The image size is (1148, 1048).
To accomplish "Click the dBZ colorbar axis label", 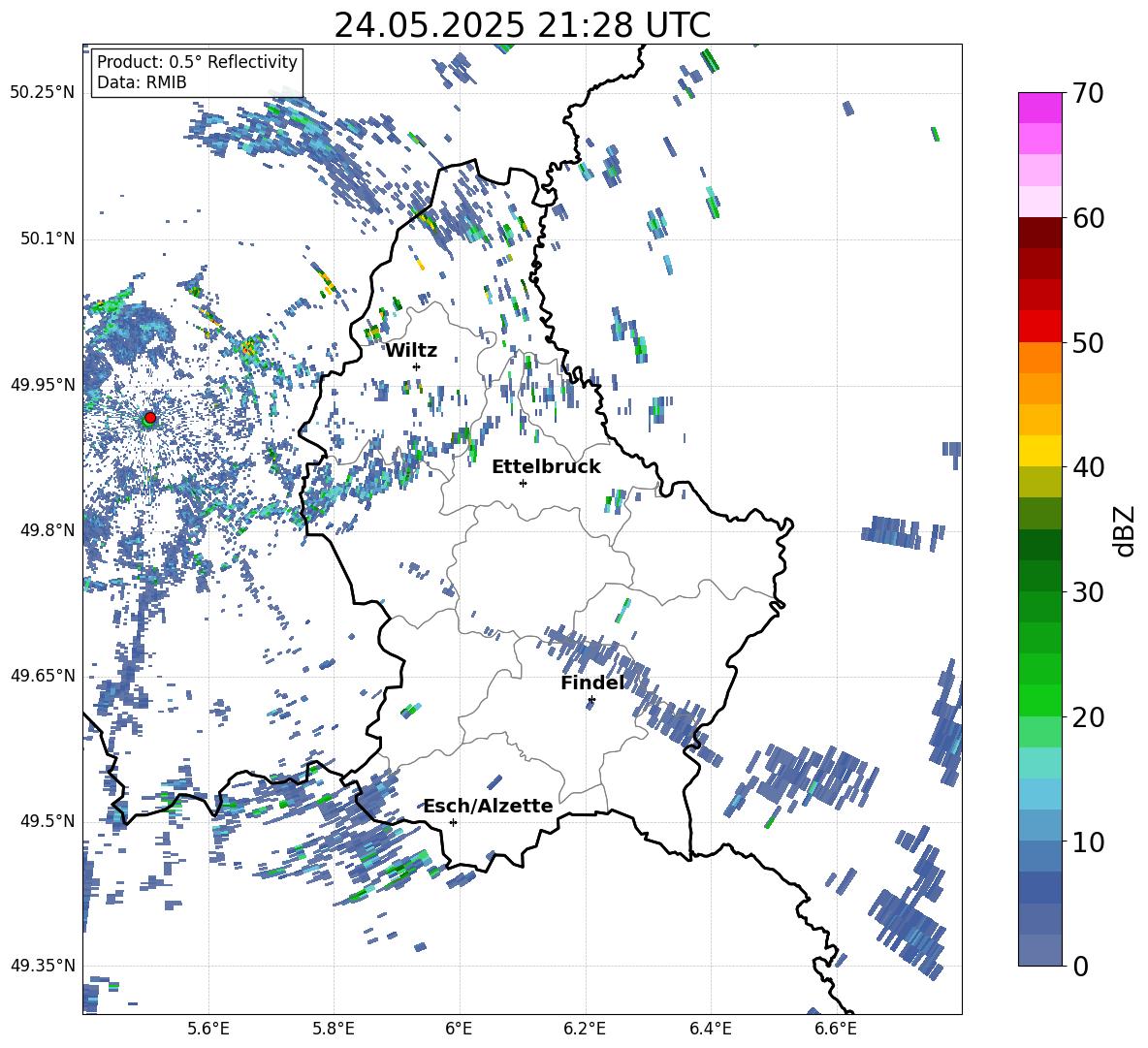I will coord(1126,530).
